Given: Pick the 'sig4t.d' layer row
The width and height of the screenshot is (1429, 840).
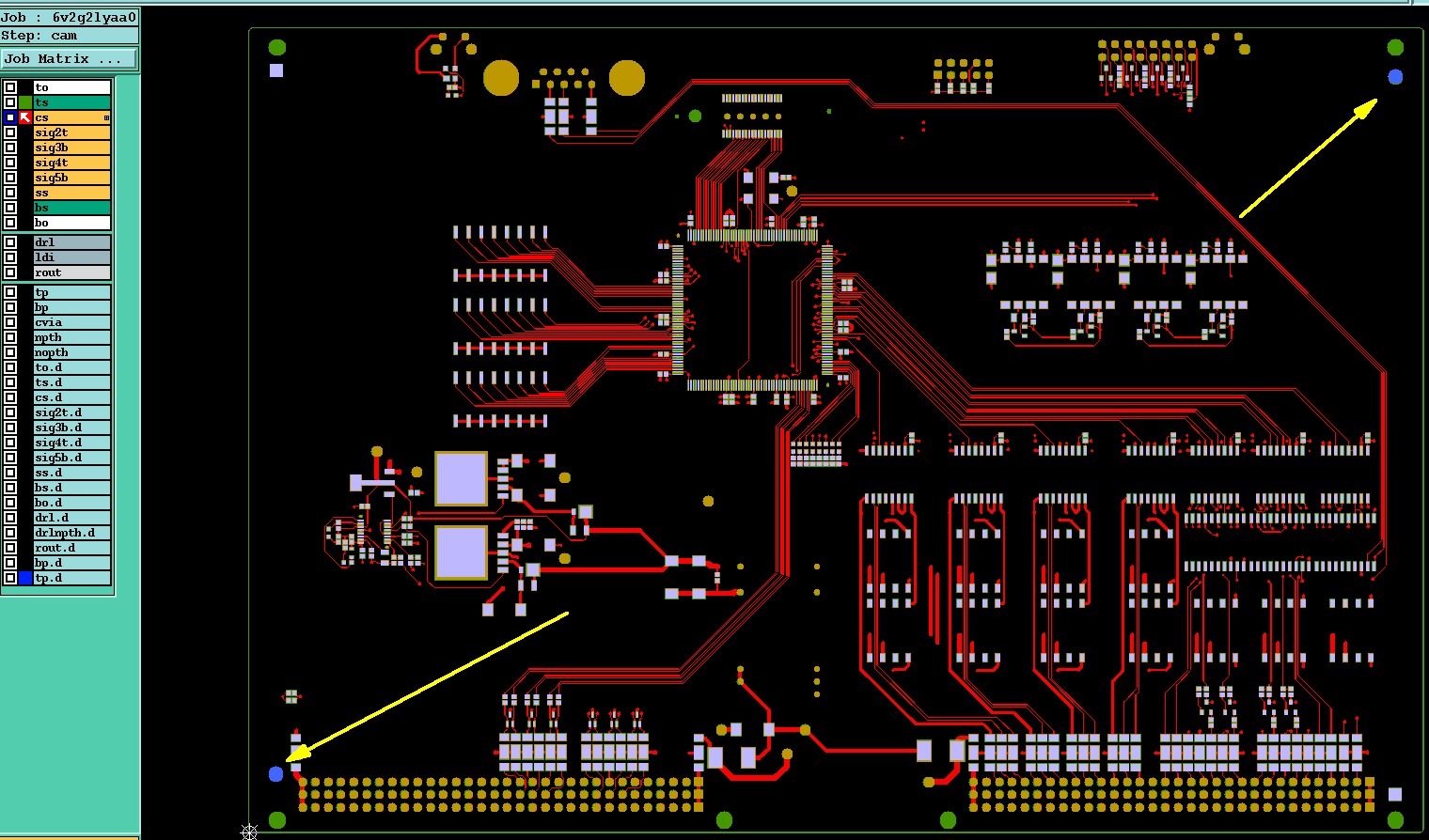Looking at the screenshot, I should (x=72, y=443).
